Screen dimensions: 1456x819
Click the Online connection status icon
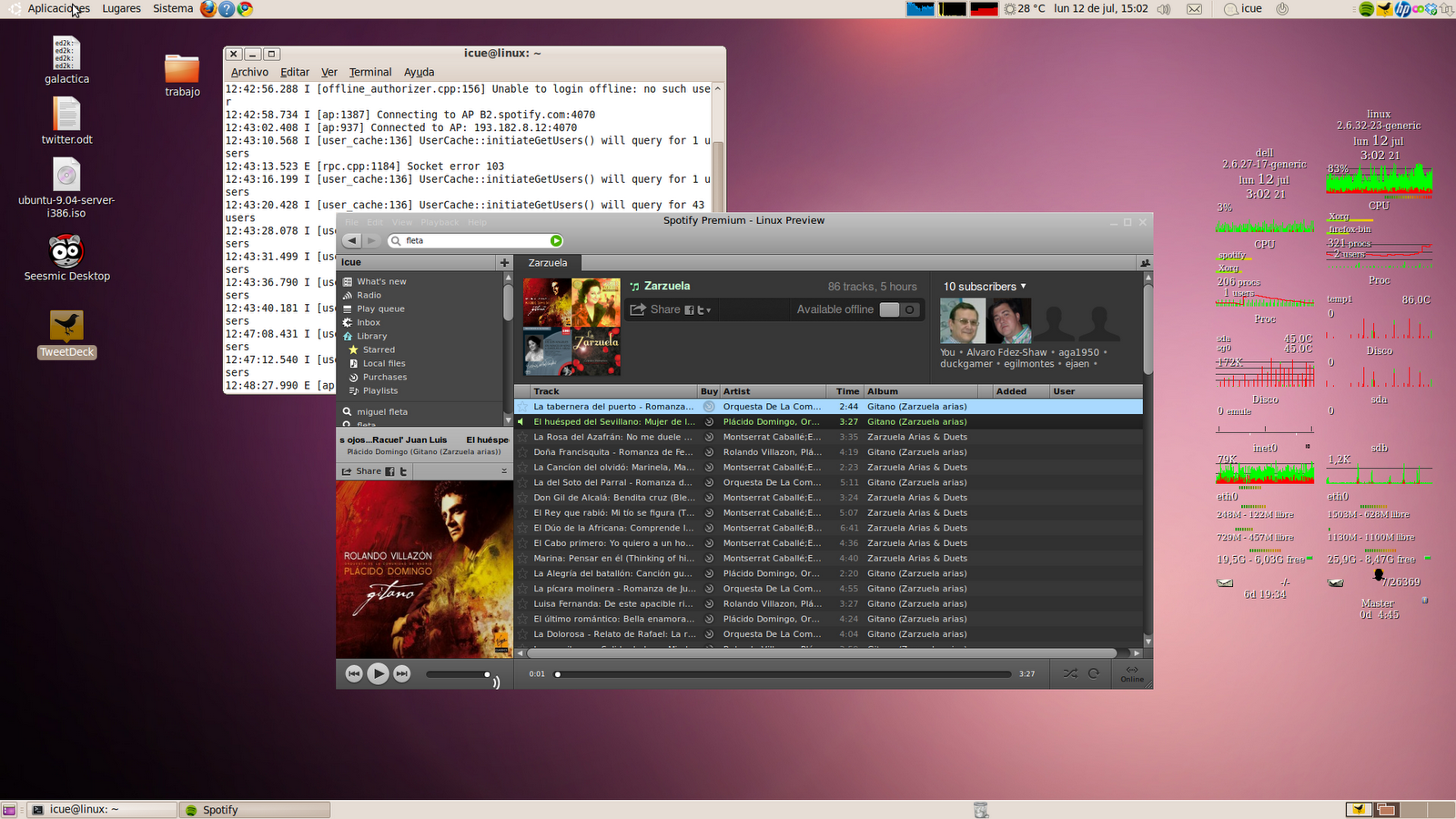[1132, 673]
